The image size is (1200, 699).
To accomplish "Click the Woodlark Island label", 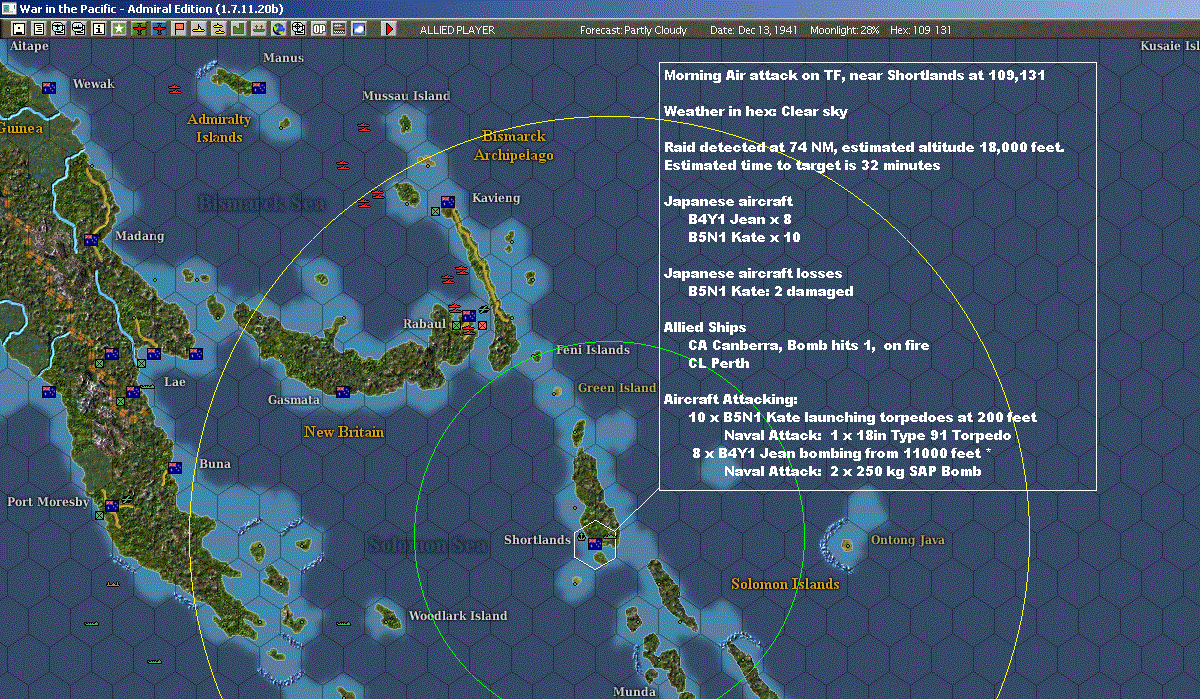I will pyautogui.click(x=458, y=616).
